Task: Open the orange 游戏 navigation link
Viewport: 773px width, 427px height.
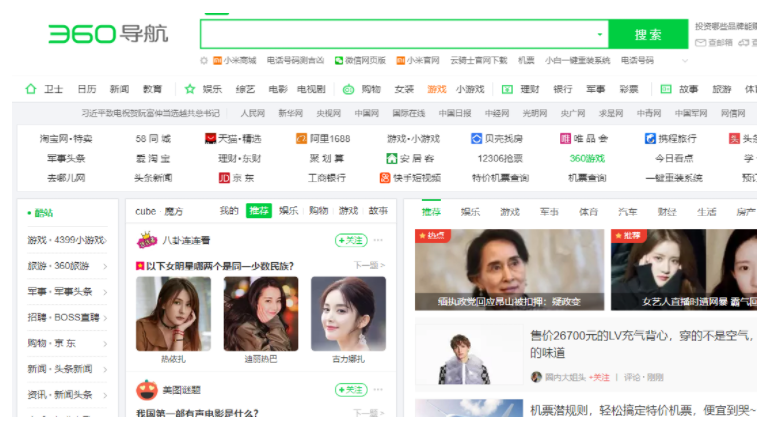Action: pyautogui.click(x=436, y=89)
